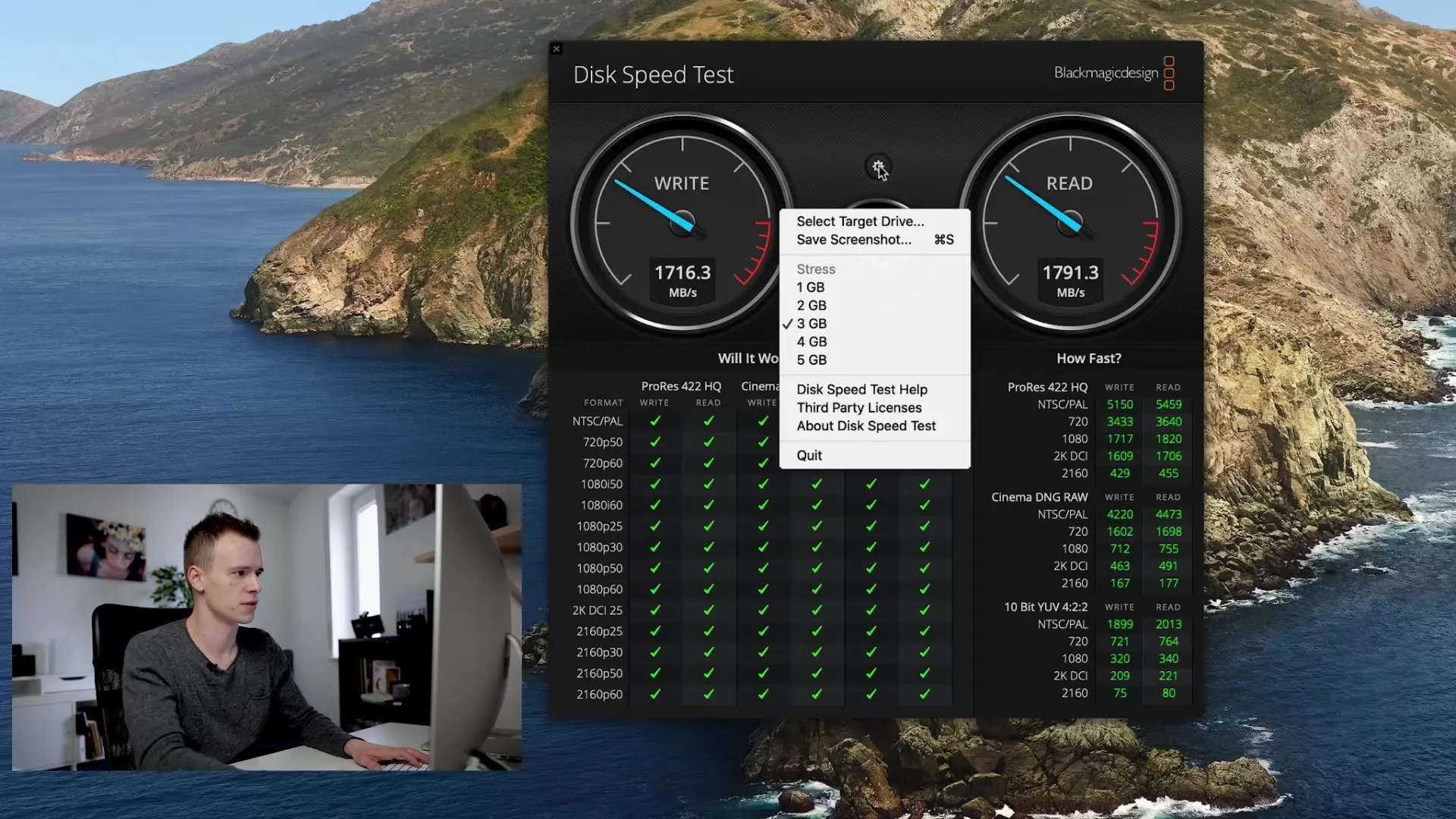
Task: Select the checked 3 GB stress option
Action: [x=874, y=324]
